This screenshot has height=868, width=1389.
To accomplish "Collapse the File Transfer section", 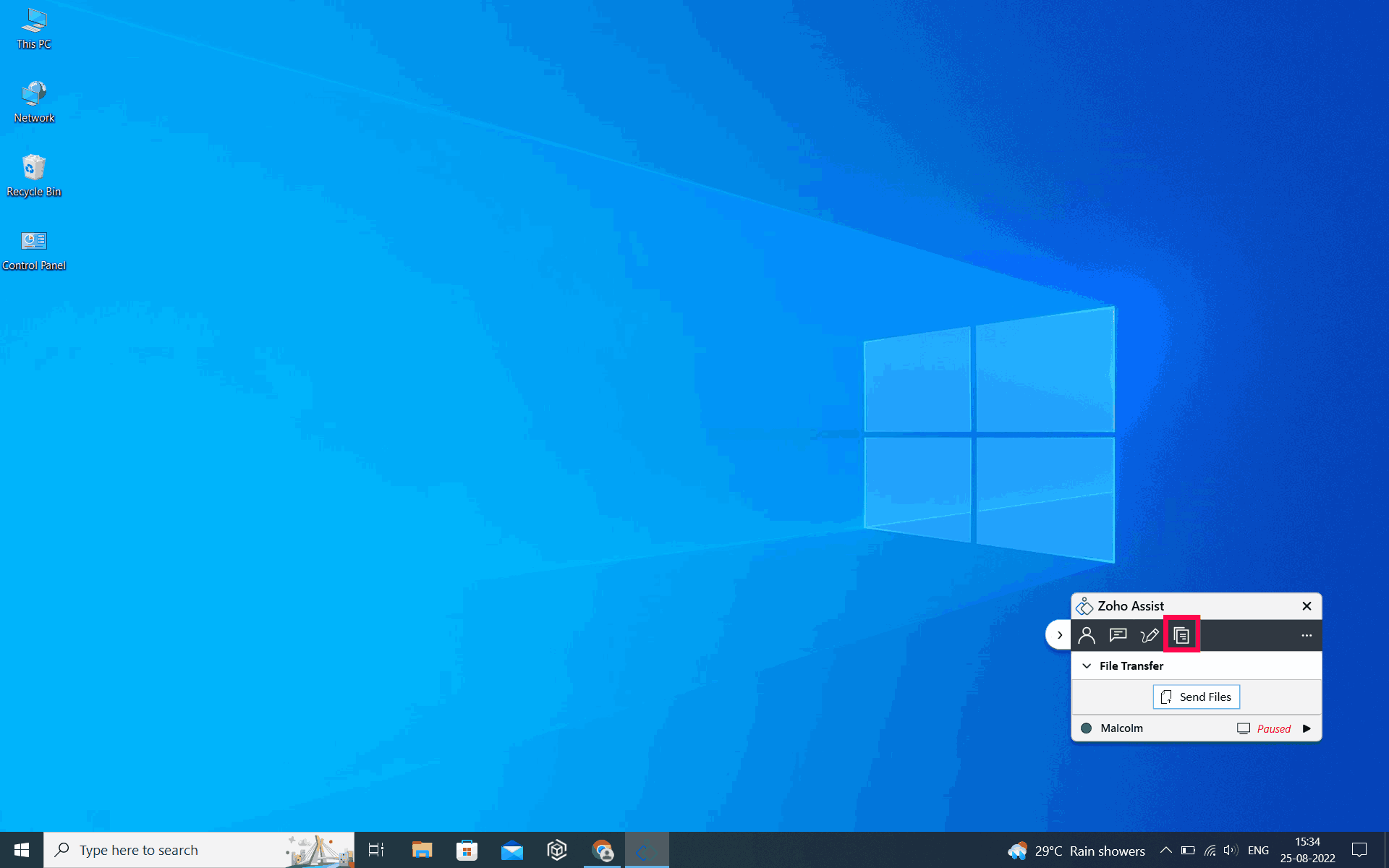I will [1087, 665].
